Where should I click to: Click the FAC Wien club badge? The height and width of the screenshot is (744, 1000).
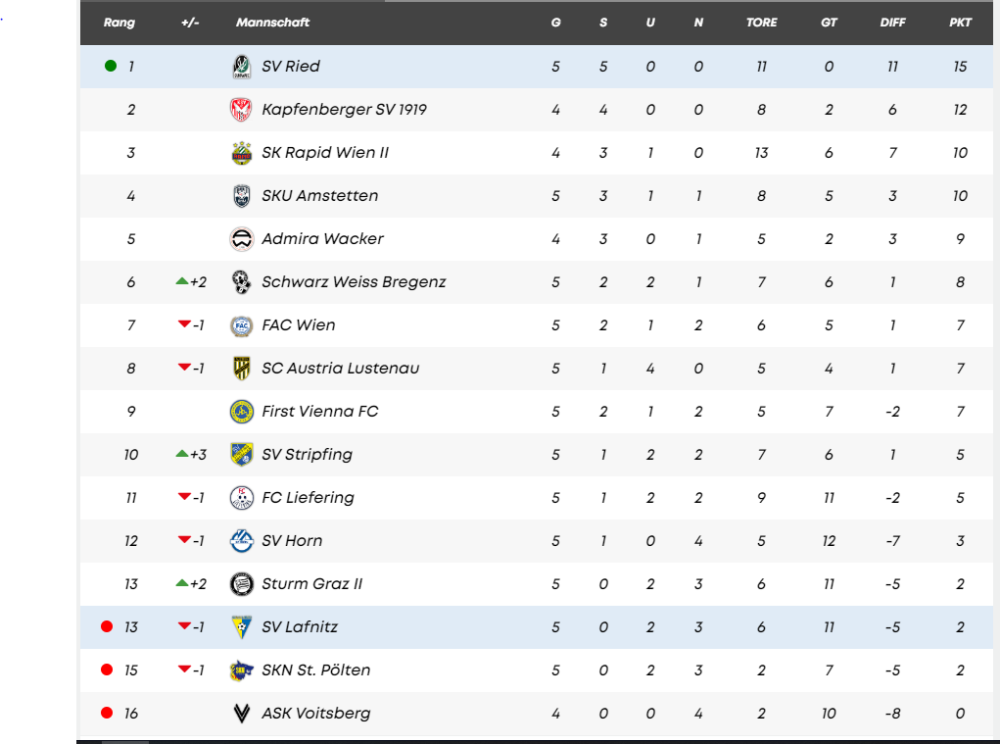[x=241, y=325]
